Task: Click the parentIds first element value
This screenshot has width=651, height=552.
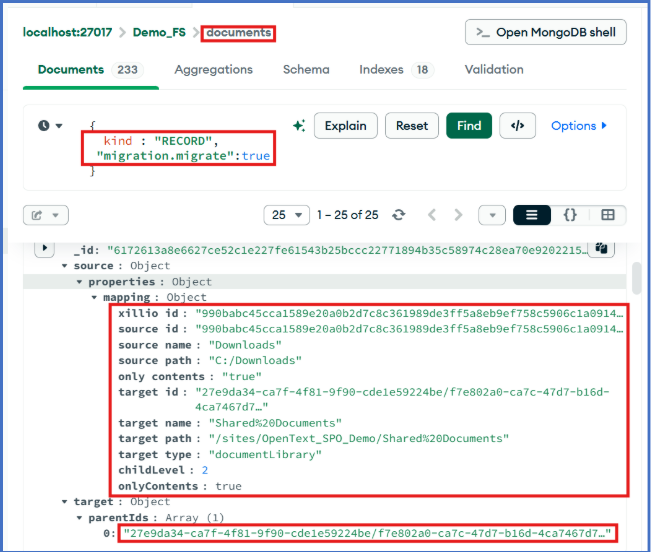Action: pos(367,533)
